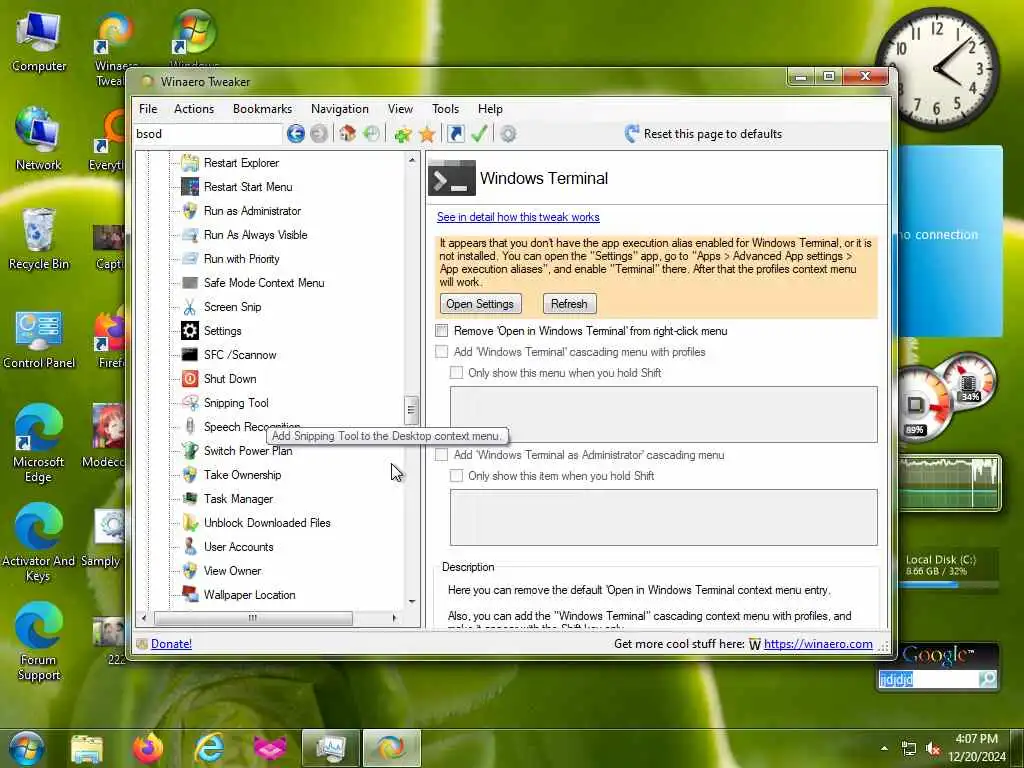Select 'Snipping Tool' in the tree
The image size is (1024, 768).
tap(236, 403)
